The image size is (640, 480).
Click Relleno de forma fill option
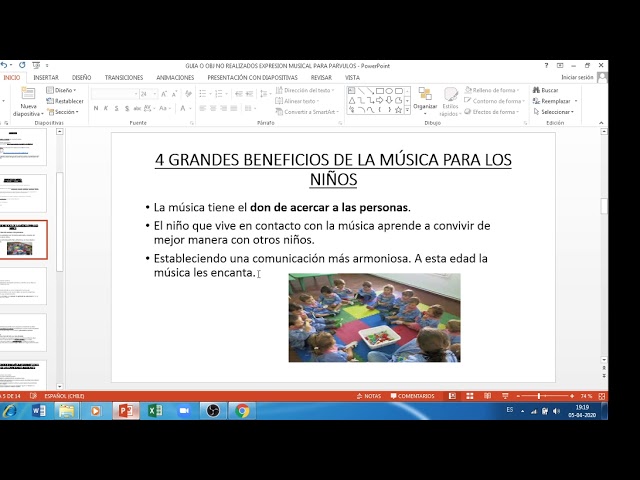tap(492, 90)
